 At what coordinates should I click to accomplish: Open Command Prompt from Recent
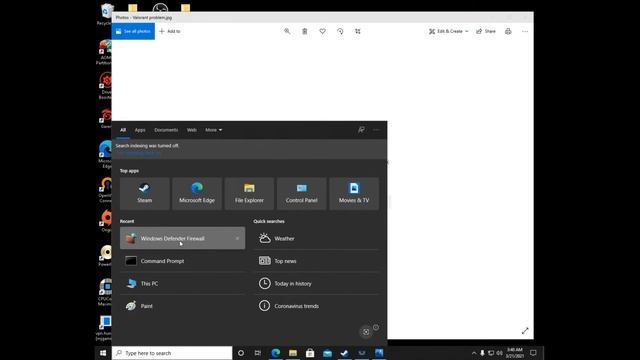coord(182,261)
